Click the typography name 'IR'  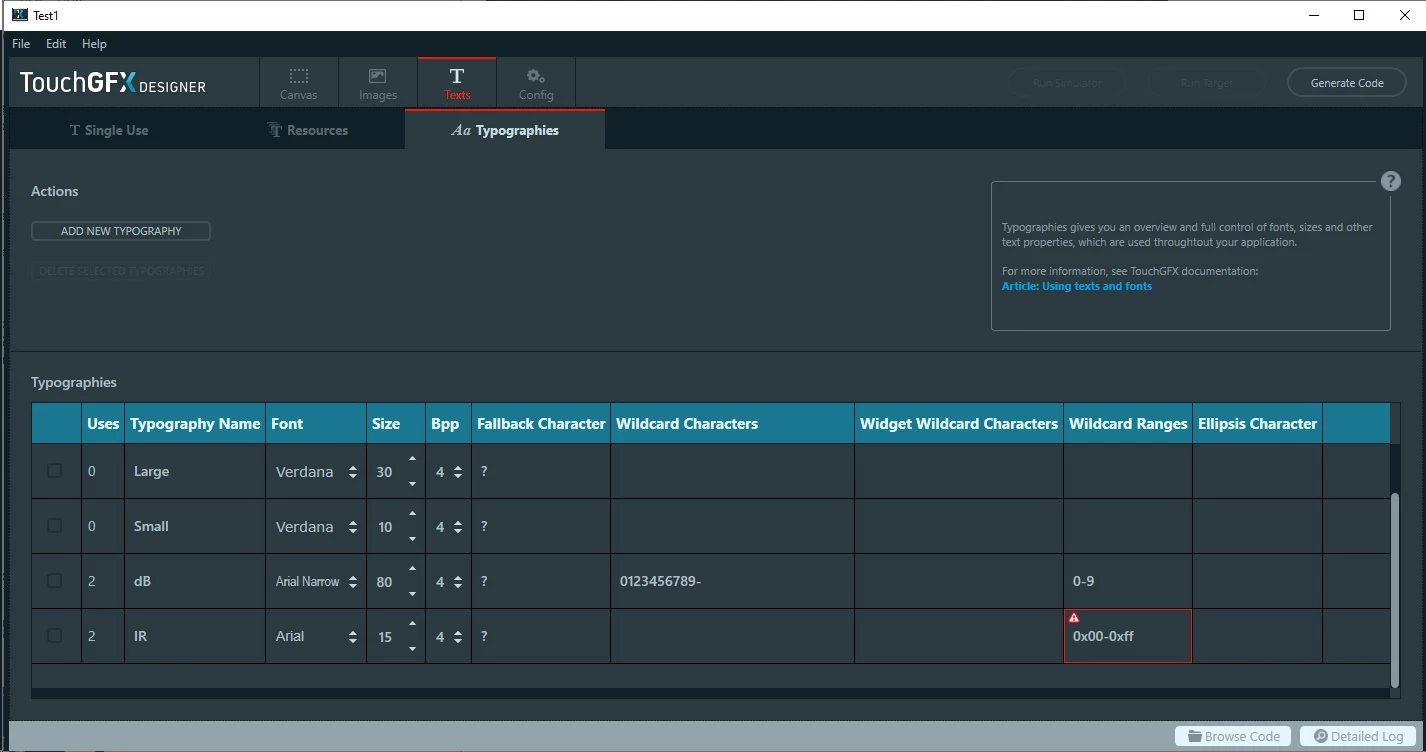point(140,636)
